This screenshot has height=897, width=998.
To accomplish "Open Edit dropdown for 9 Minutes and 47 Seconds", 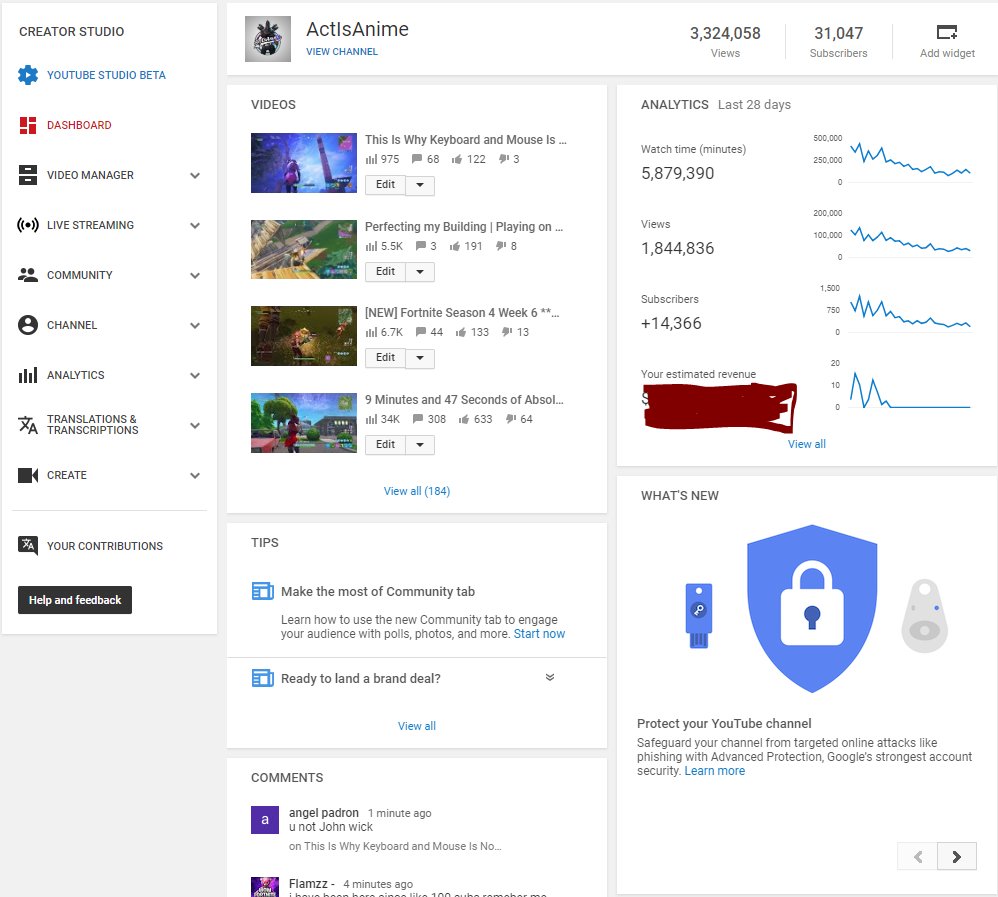I will pyautogui.click(x=420, y=445).
